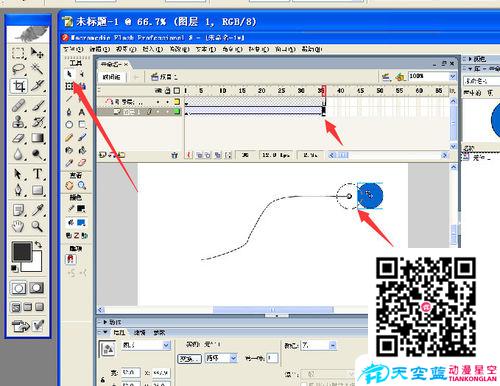The height and width of the screenshot is (386, 500).
Task: Pick the Flash Eraser tool
Action: pyautogui.click(x=82, y=163)
